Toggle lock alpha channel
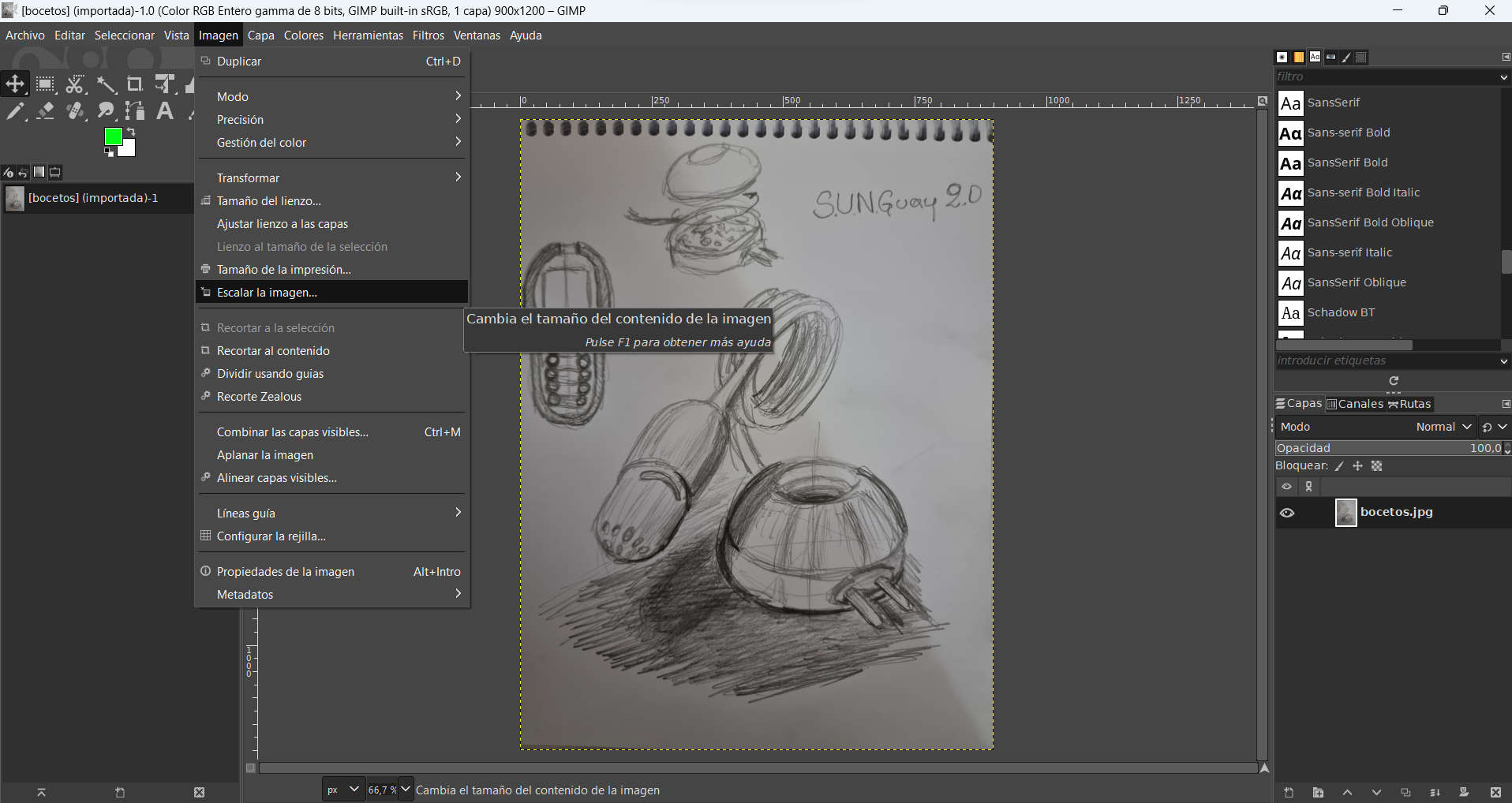Viewport: 1512px width, 803px height. (x=1377, y=466)
